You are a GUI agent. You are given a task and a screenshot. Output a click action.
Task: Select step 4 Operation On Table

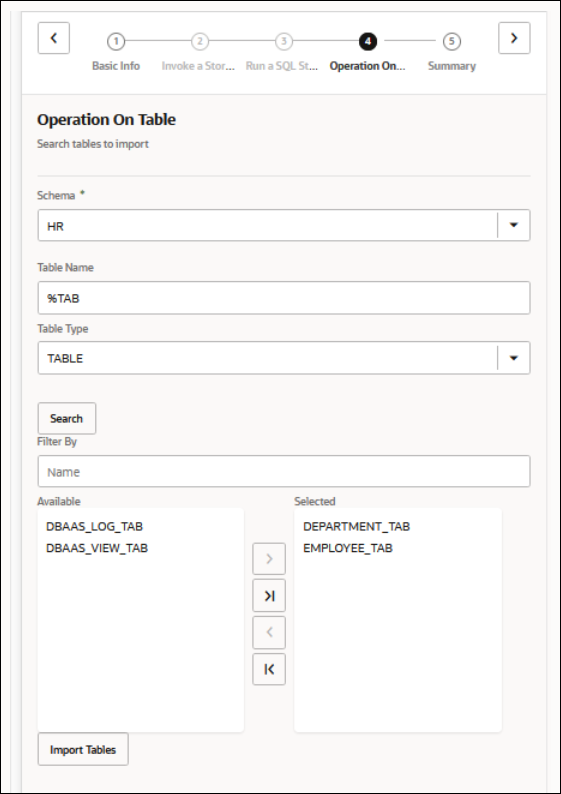[368, 42]
